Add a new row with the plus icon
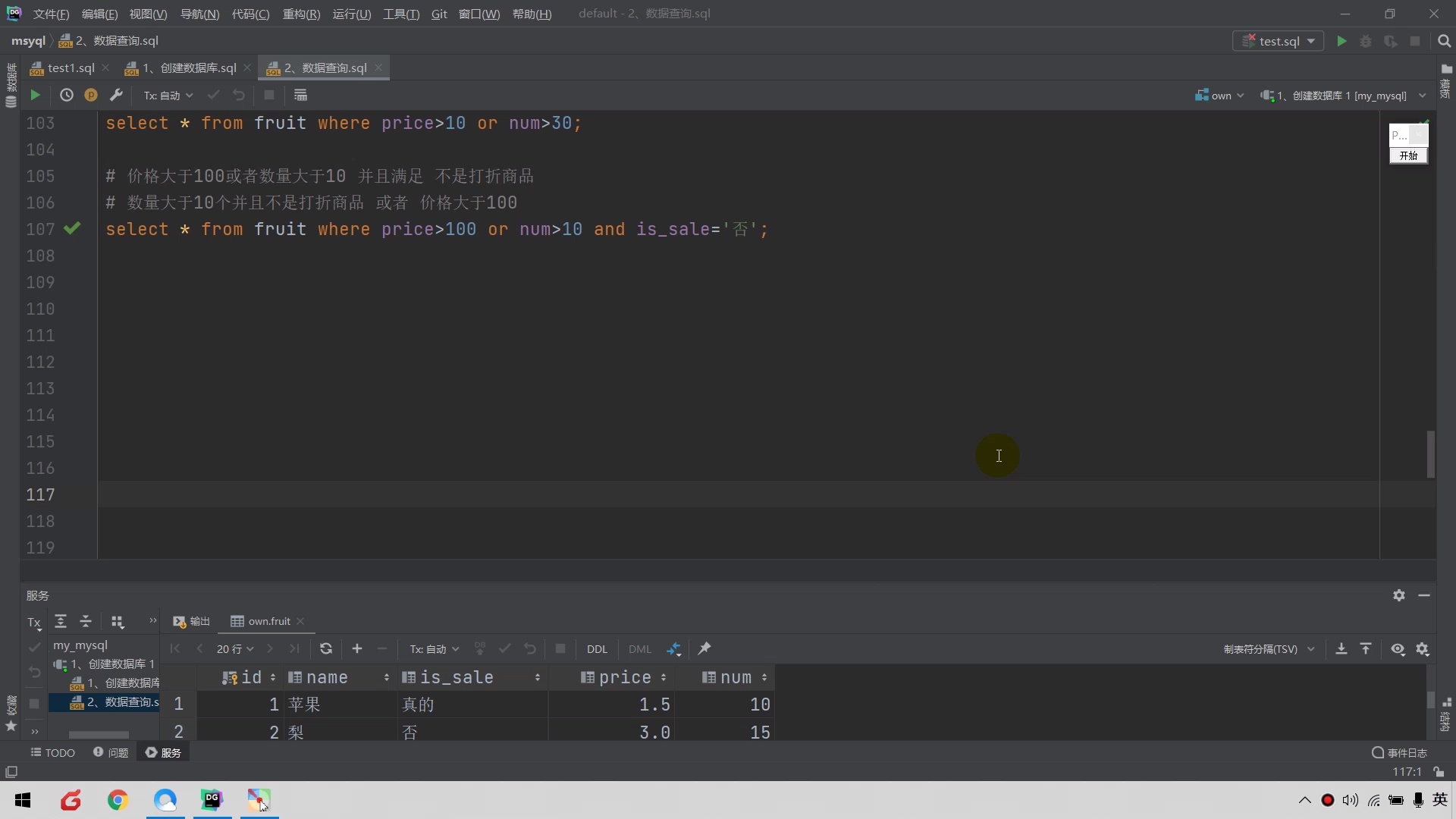The width and height of the screenshot is (1456, 819). pyautogui.click(x=356, y=649)
